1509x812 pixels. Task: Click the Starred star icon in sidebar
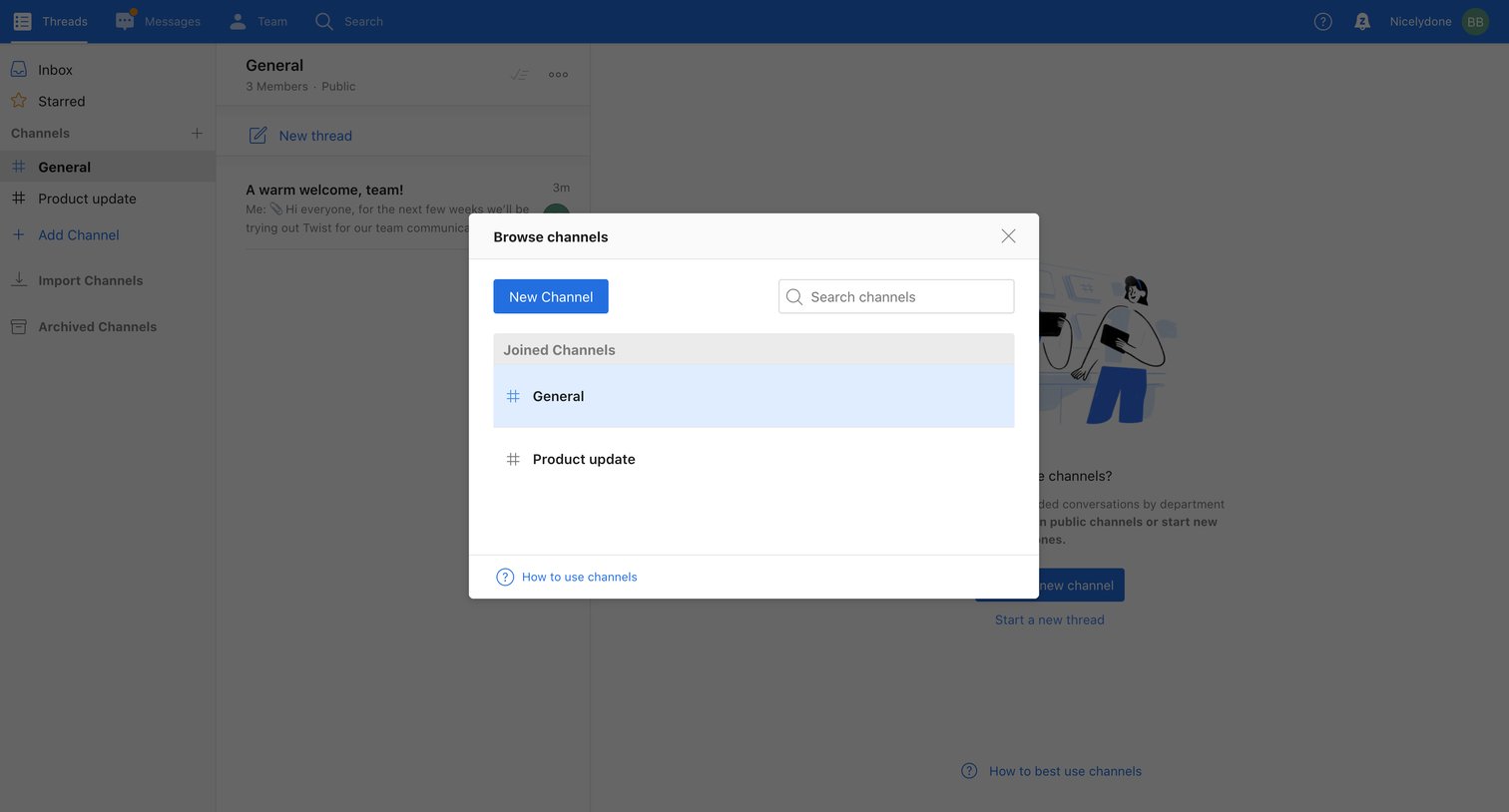(x=19, y=101)
